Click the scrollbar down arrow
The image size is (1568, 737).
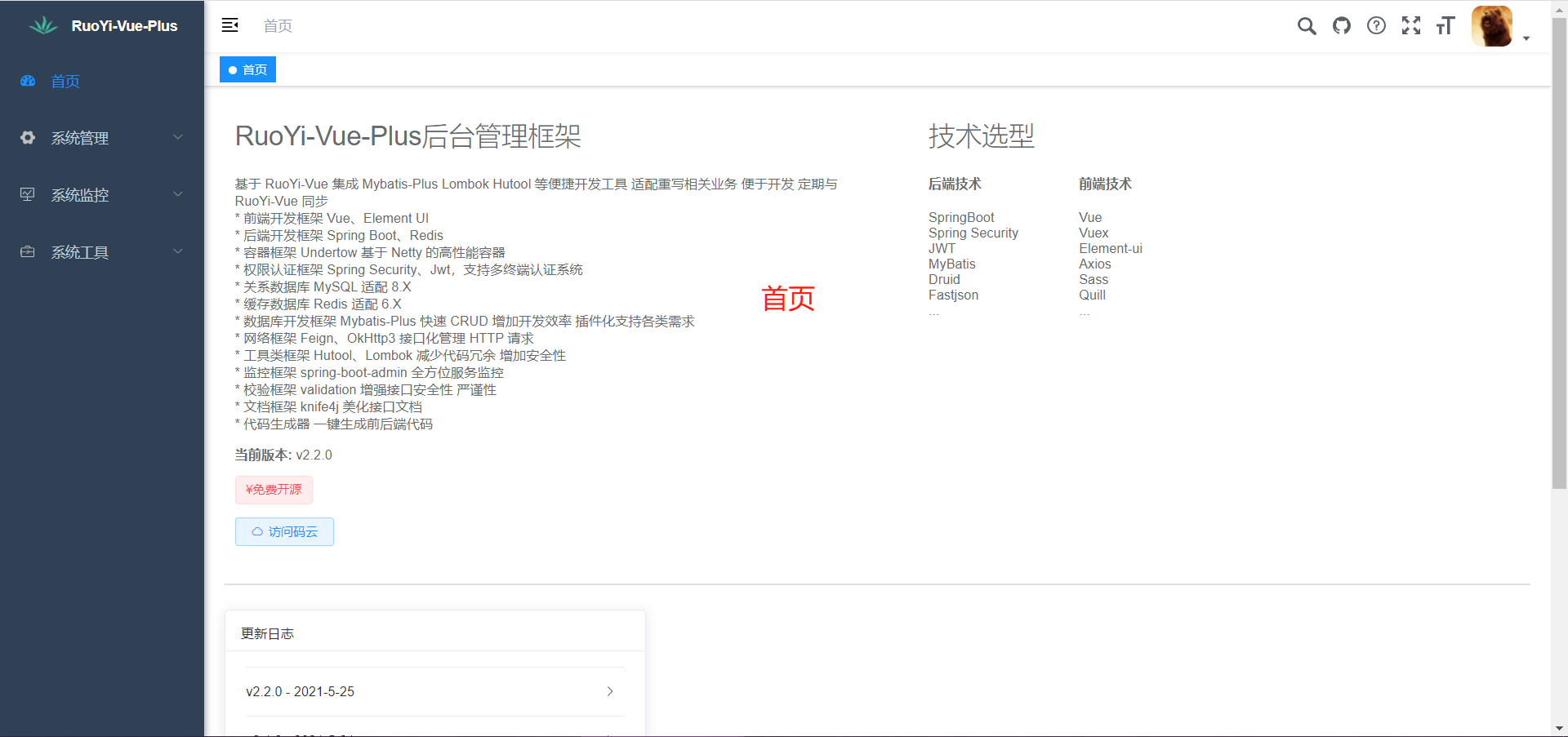(x=1560, y=728)
